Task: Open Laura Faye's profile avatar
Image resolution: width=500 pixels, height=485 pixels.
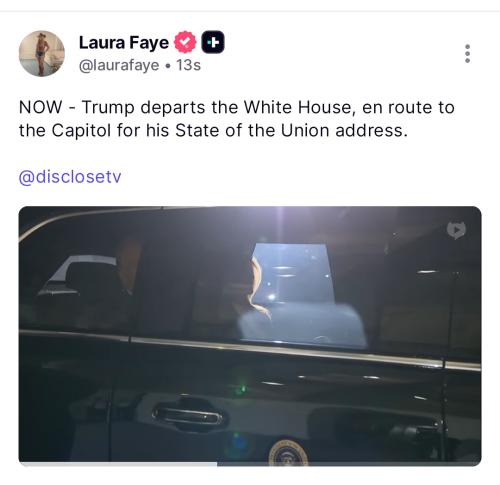Action: [x=42, y=54]
